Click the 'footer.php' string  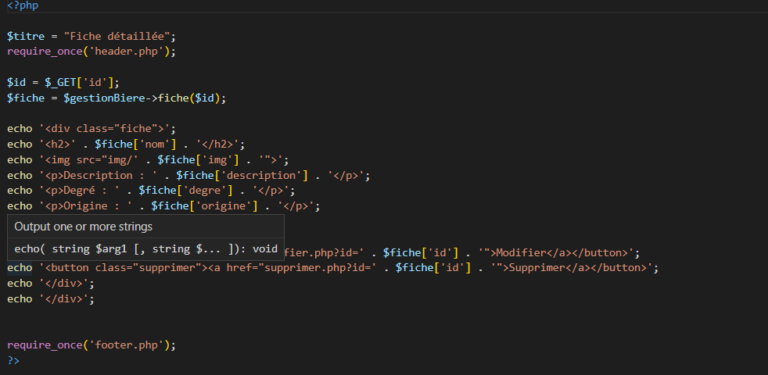tap(126, 345)
